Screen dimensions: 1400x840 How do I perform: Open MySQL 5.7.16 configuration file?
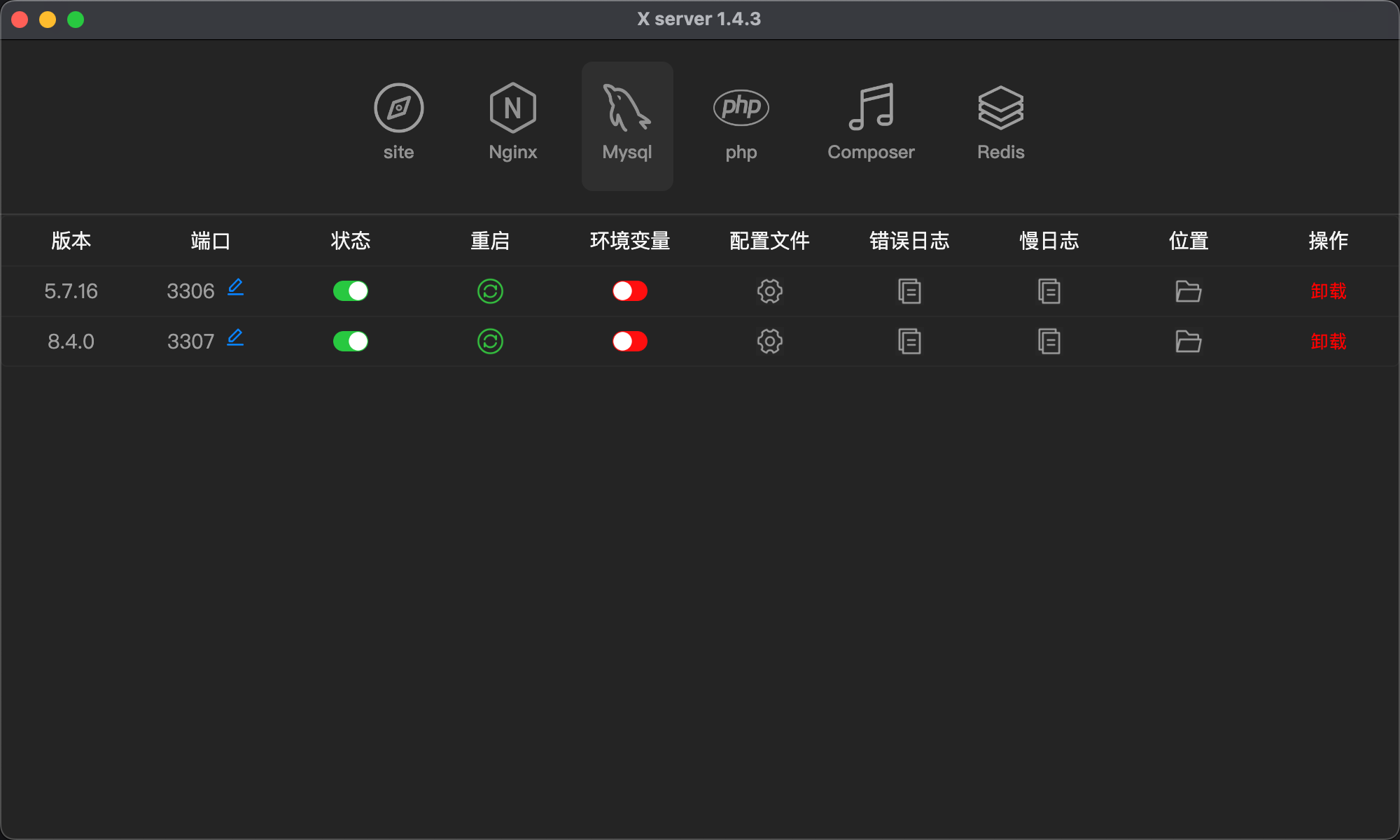coord(770,290)
